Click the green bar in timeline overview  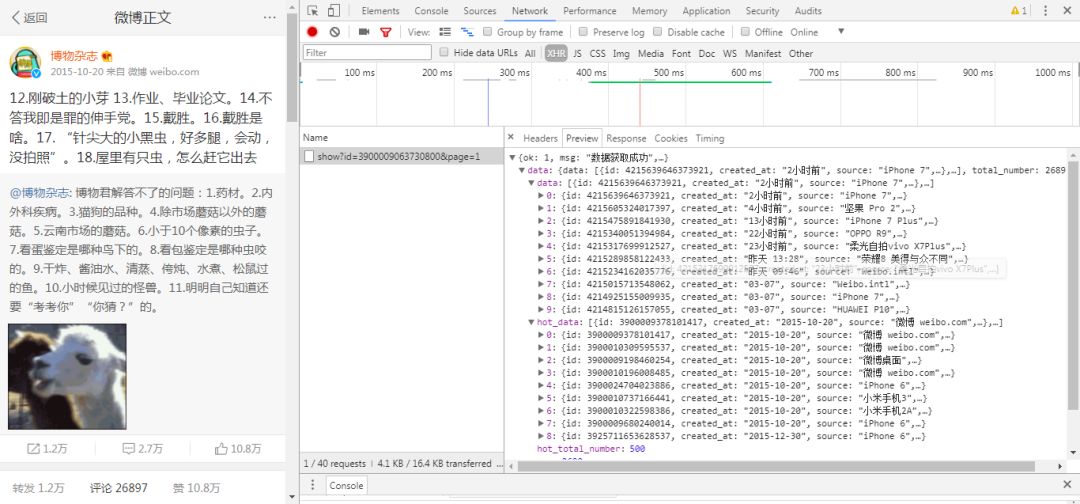[680, 82]
